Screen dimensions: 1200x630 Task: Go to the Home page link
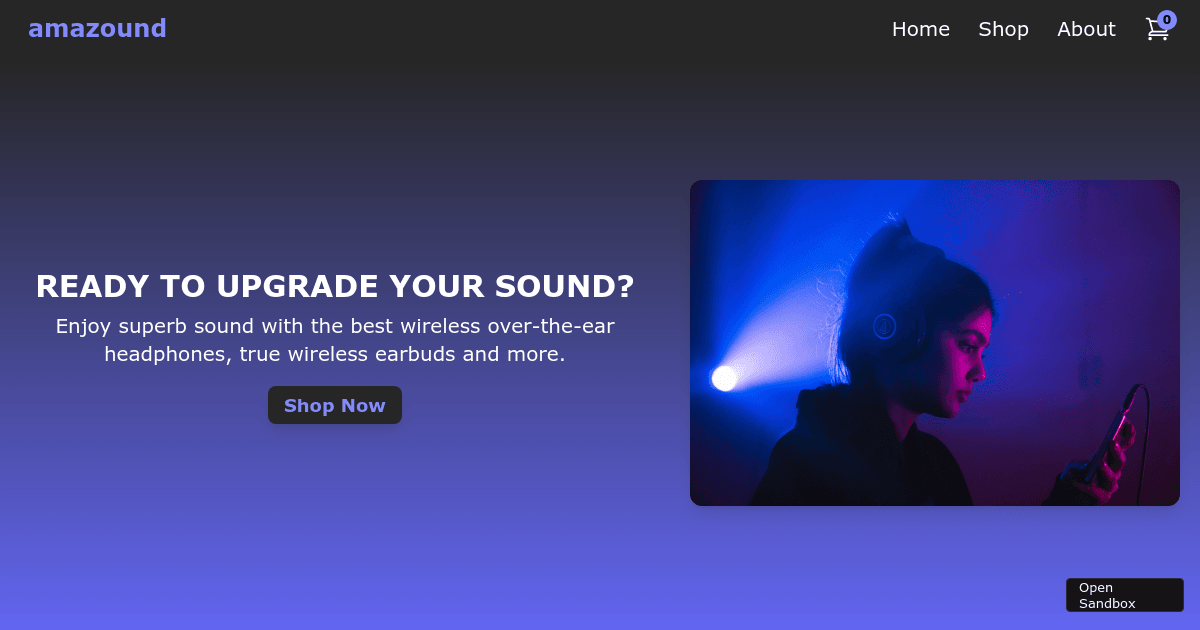tap(921, 29)
